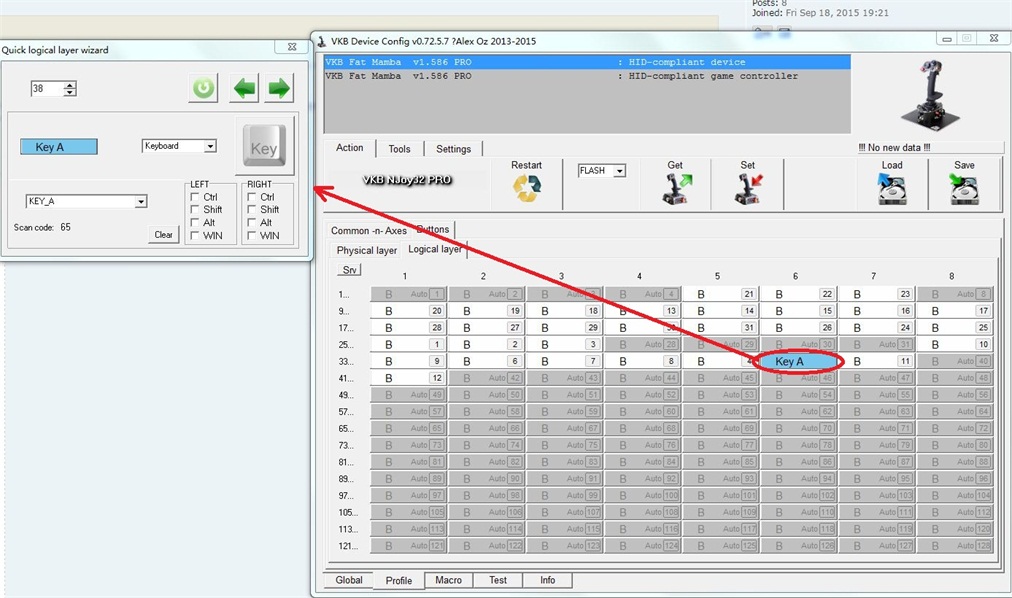The width and height of the screenshot is (1012, 598).
Task: Click the button number field showing 38
Action: (x=46, y=88)
